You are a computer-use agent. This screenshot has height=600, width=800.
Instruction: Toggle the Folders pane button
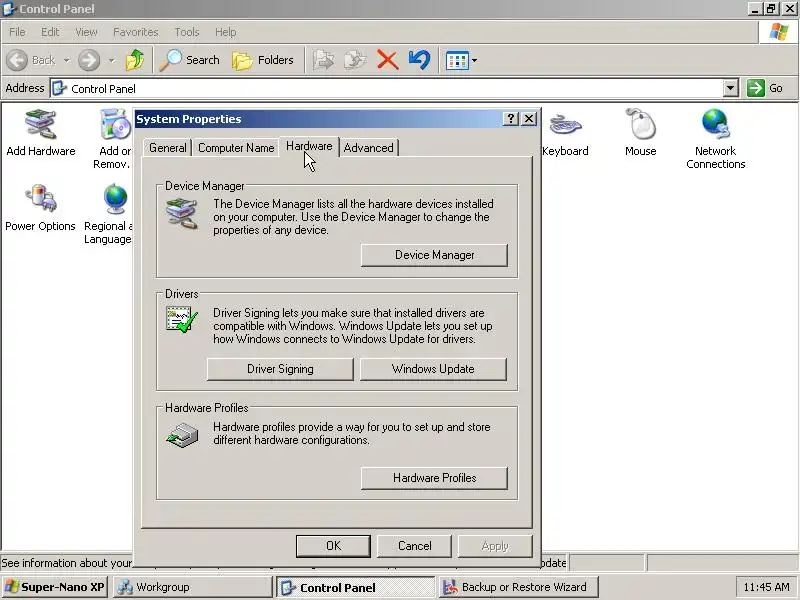click(x=263, y=60)
